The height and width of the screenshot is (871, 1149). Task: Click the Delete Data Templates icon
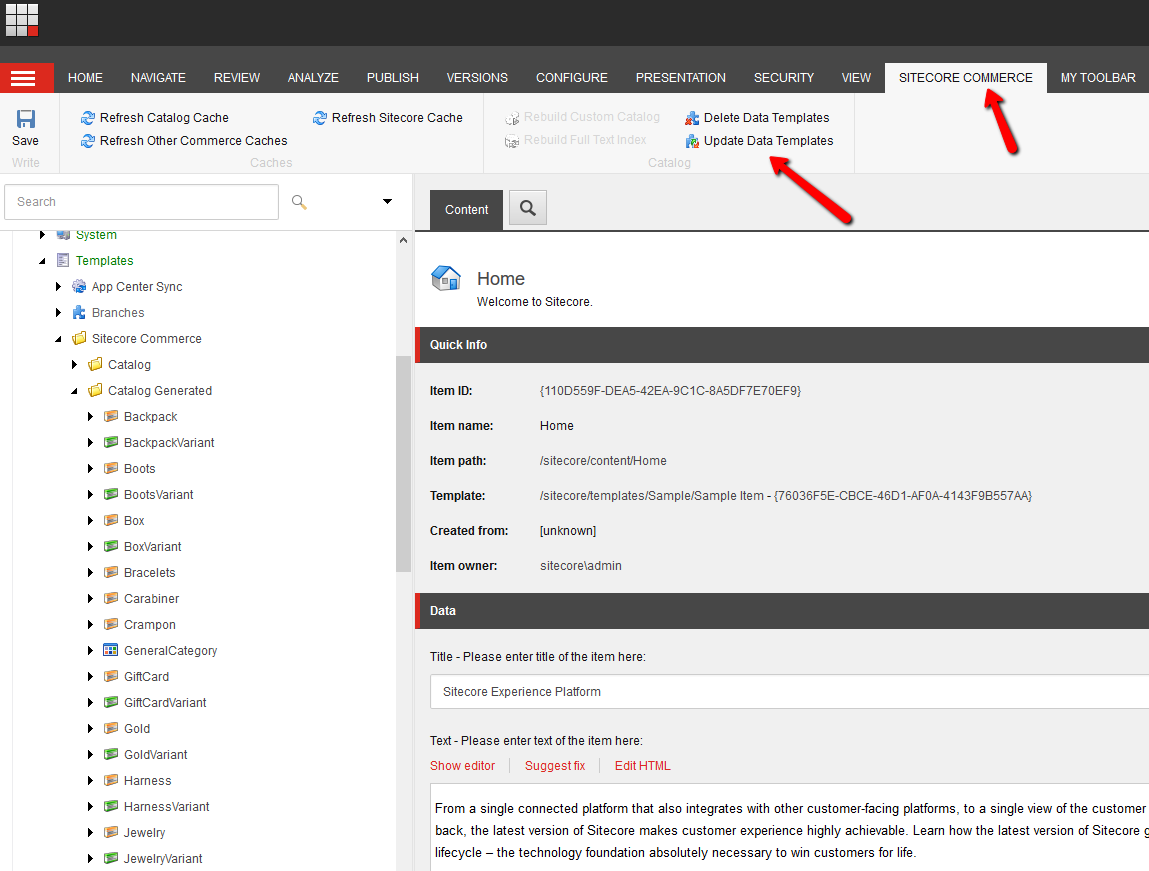[692, 118]
